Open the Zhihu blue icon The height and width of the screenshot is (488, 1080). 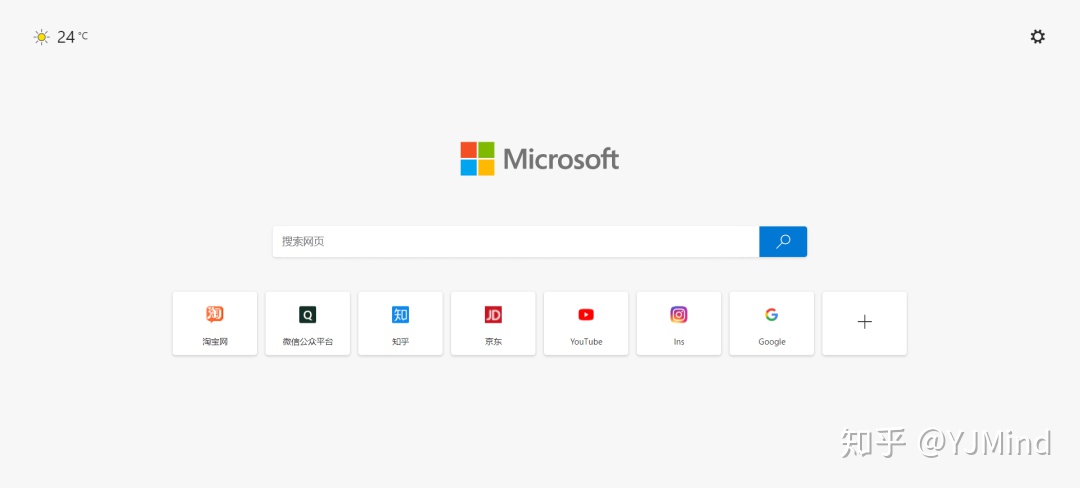(x=400, y=315)
